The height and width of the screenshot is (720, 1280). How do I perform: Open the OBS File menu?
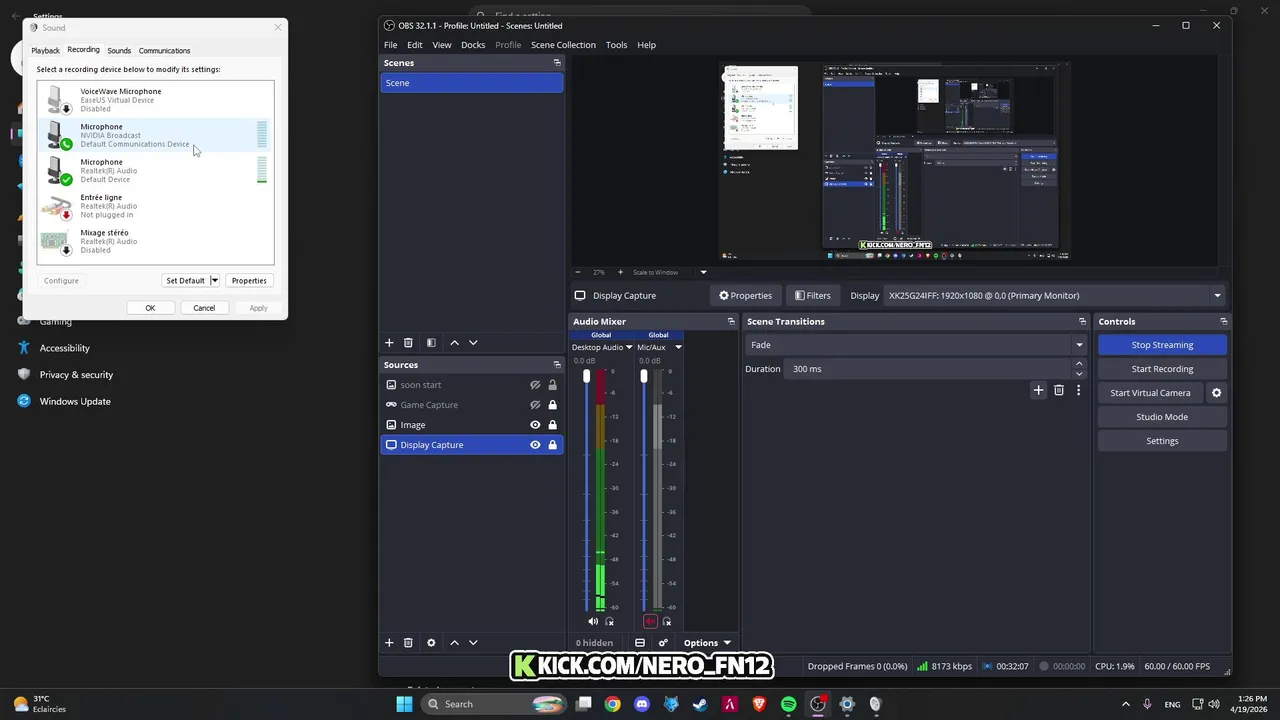coord(391,45)
